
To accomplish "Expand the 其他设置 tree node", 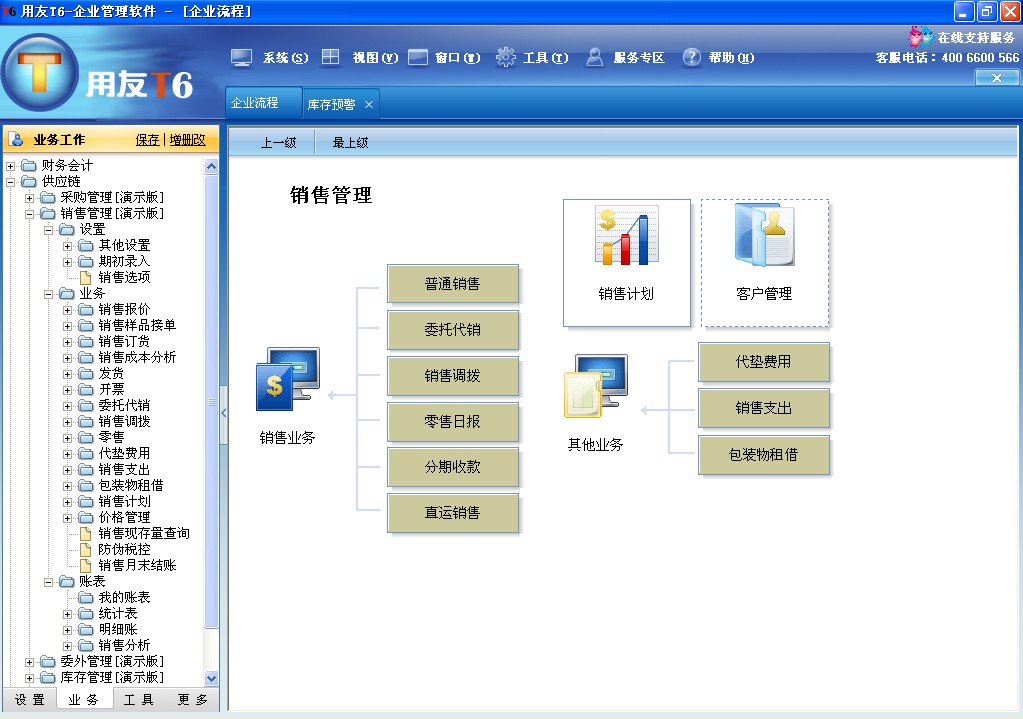I will [x=67, y=246].
